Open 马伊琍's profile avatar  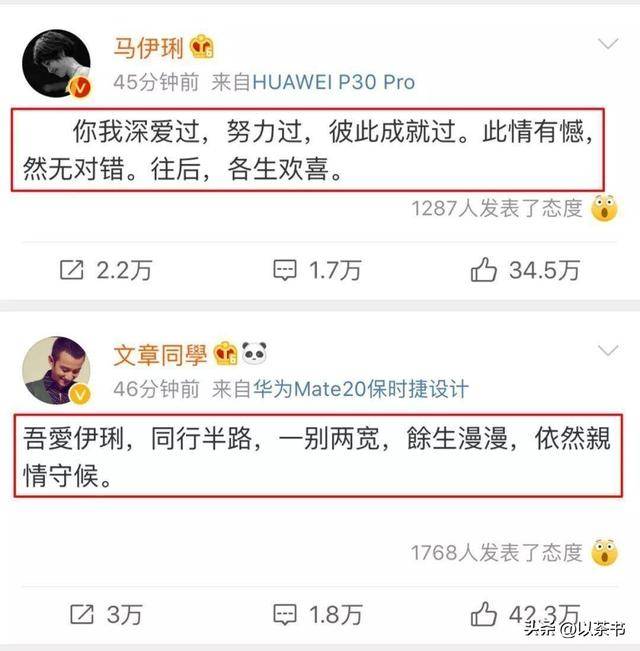(56, 64)
